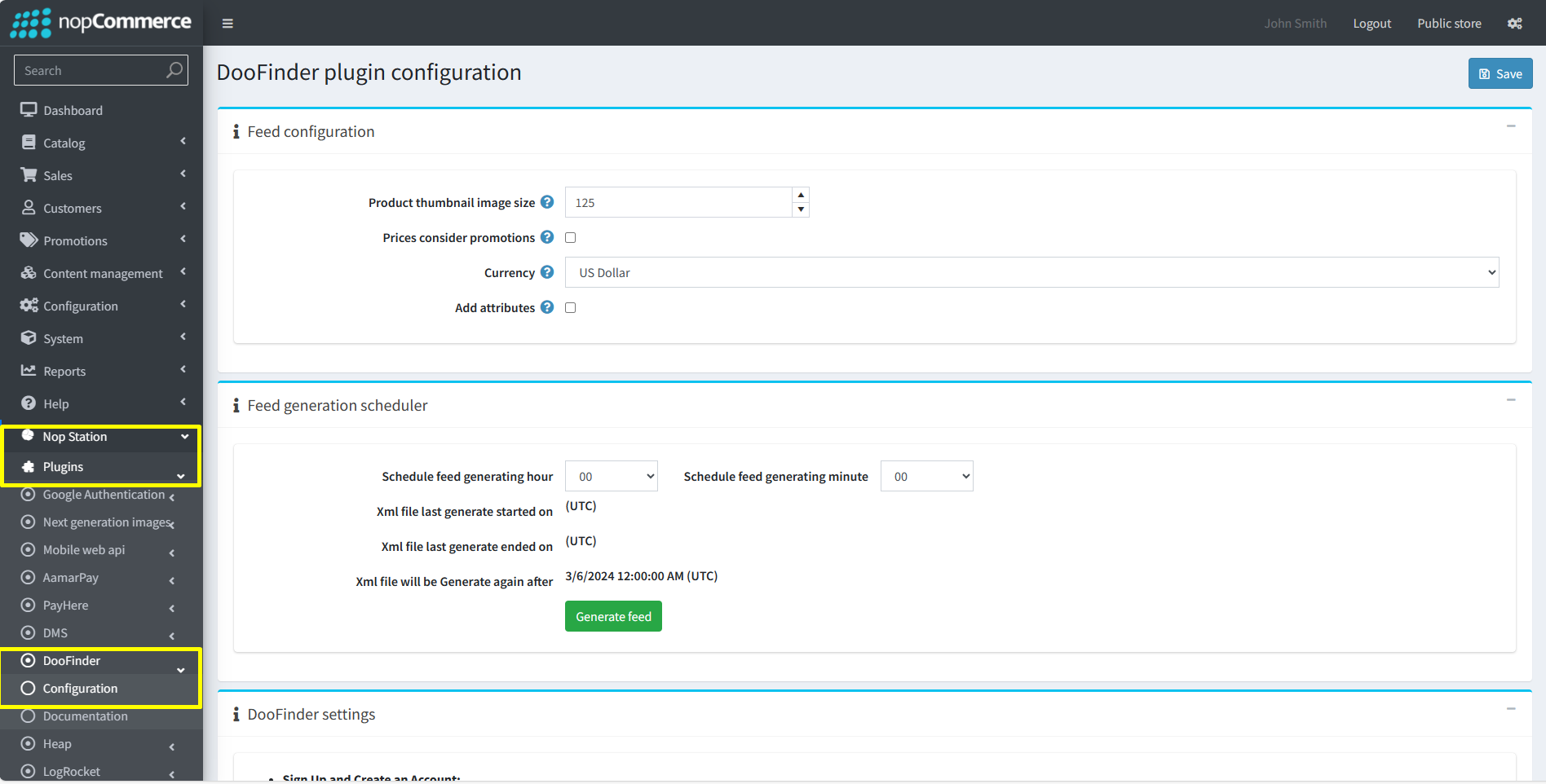Click the Dashboard monitor icon in sidebar

[29, 110]
